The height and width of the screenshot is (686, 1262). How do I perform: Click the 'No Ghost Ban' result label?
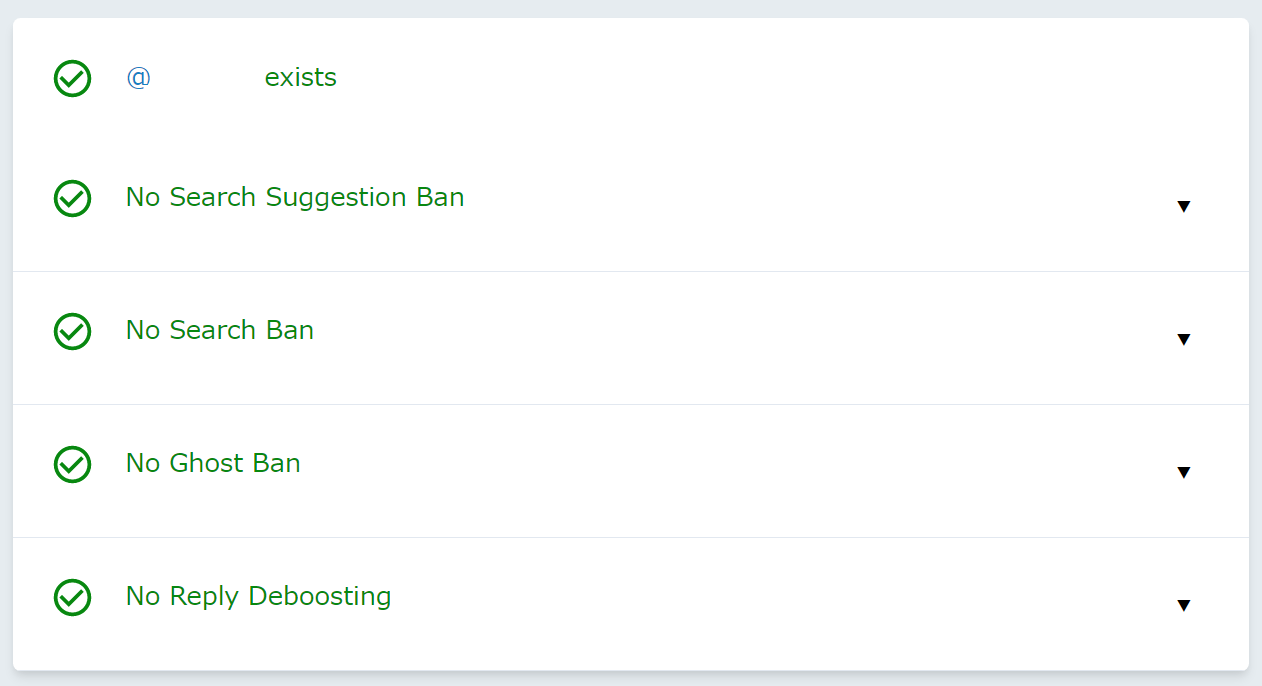213,463
